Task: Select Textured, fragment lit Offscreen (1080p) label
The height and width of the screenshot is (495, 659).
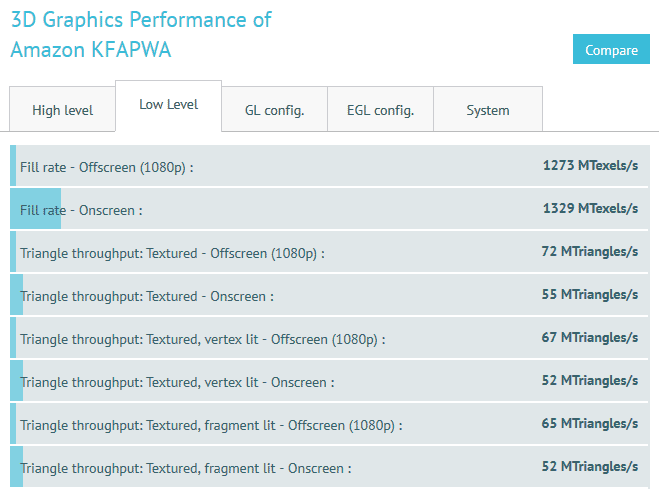Action: pos(211,425)
